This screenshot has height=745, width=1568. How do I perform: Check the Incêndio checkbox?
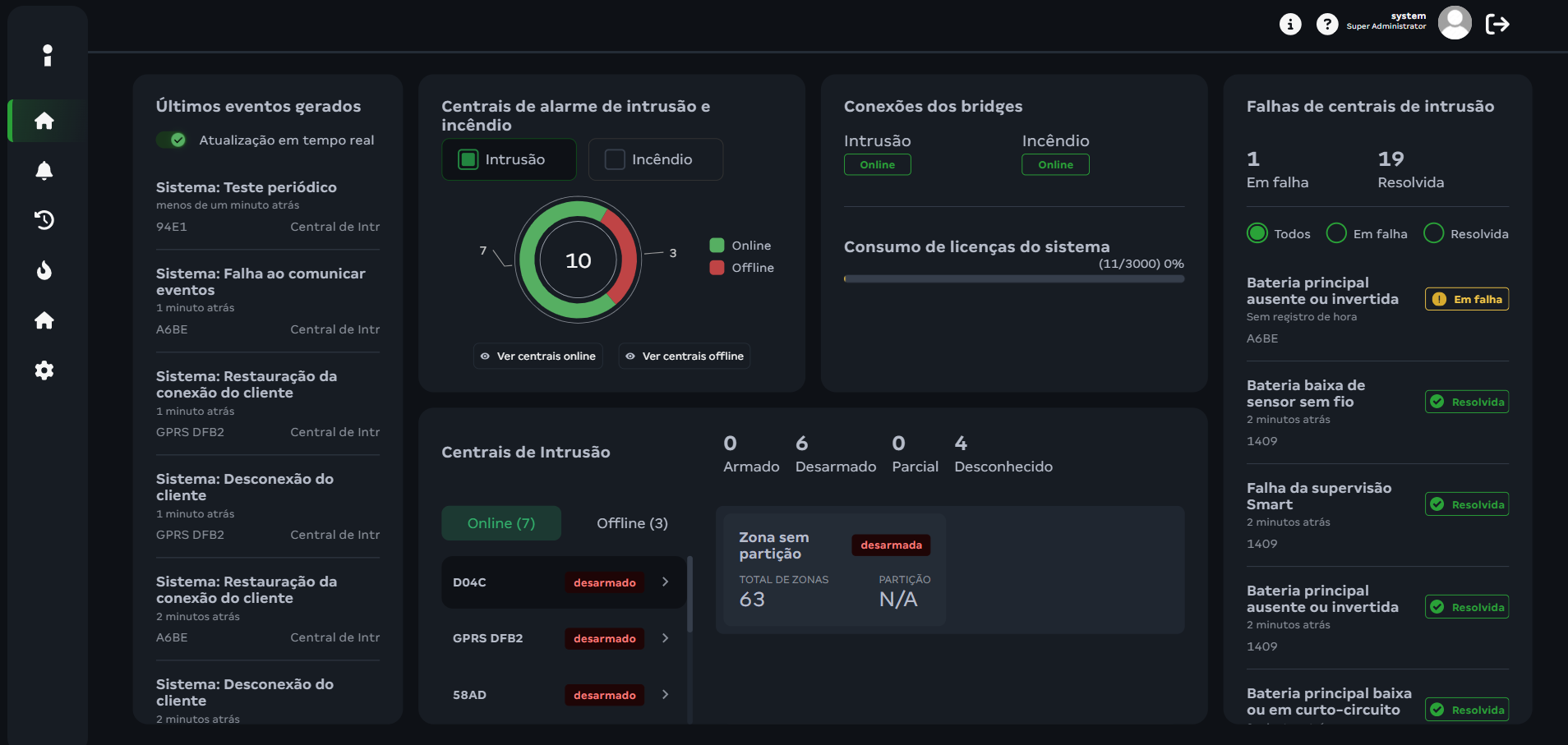615,159
